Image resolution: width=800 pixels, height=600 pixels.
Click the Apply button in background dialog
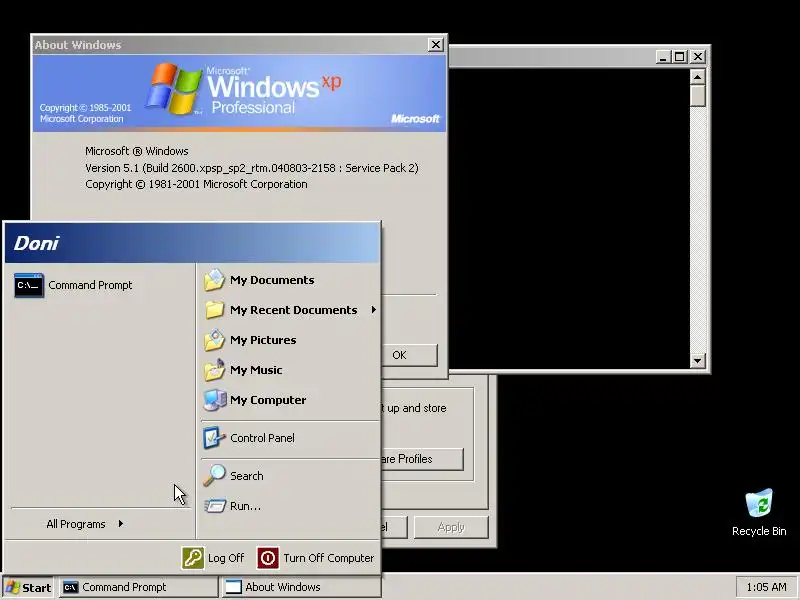pos(451,527)
